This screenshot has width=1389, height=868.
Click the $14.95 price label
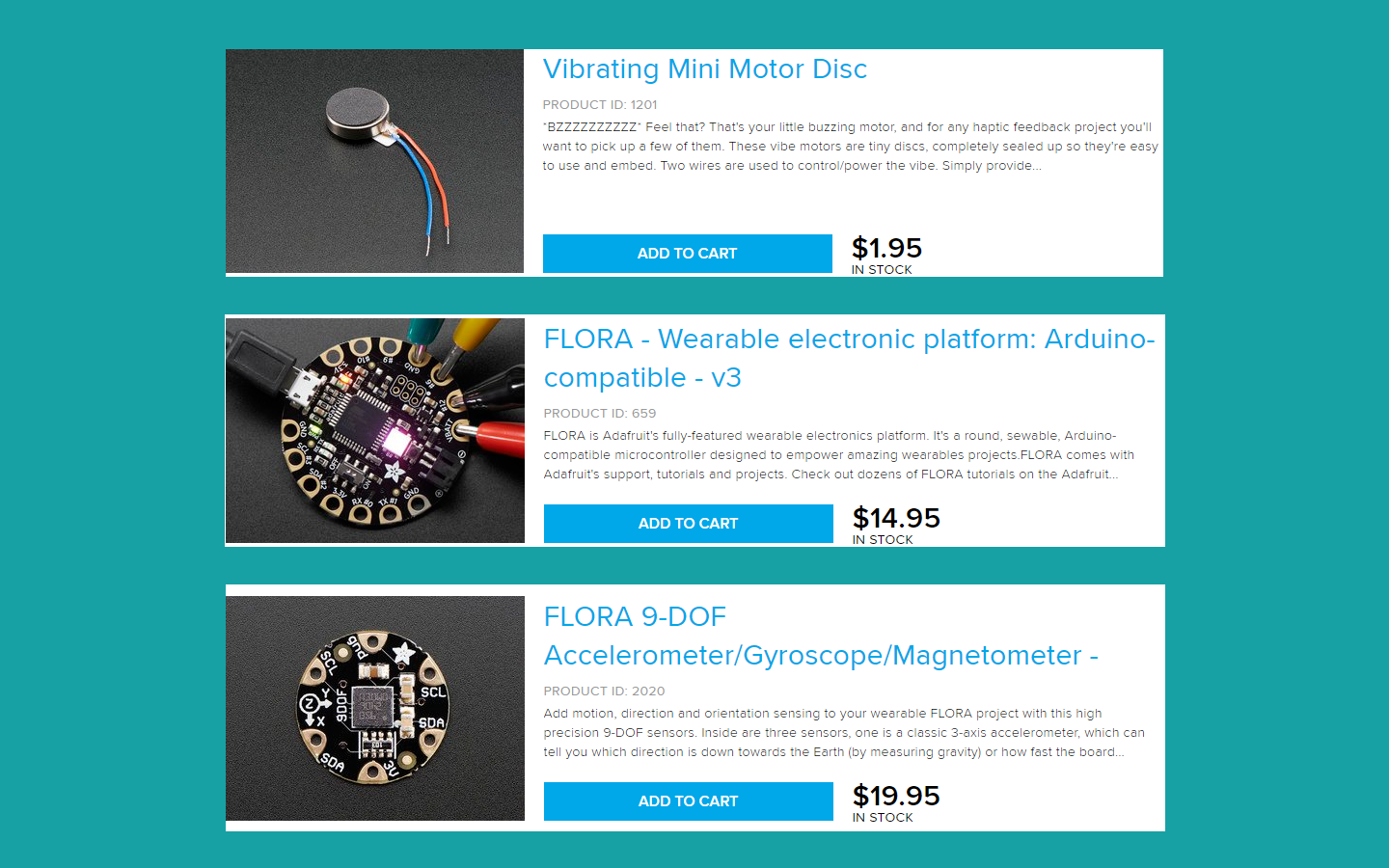[x=896, y=518]
